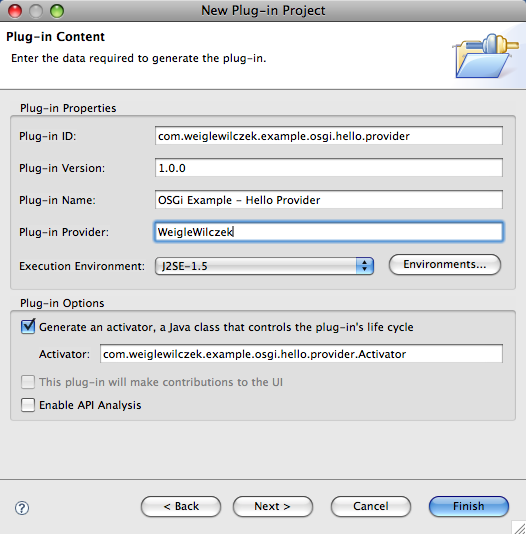Open the help question mark icon

point(22,508)
